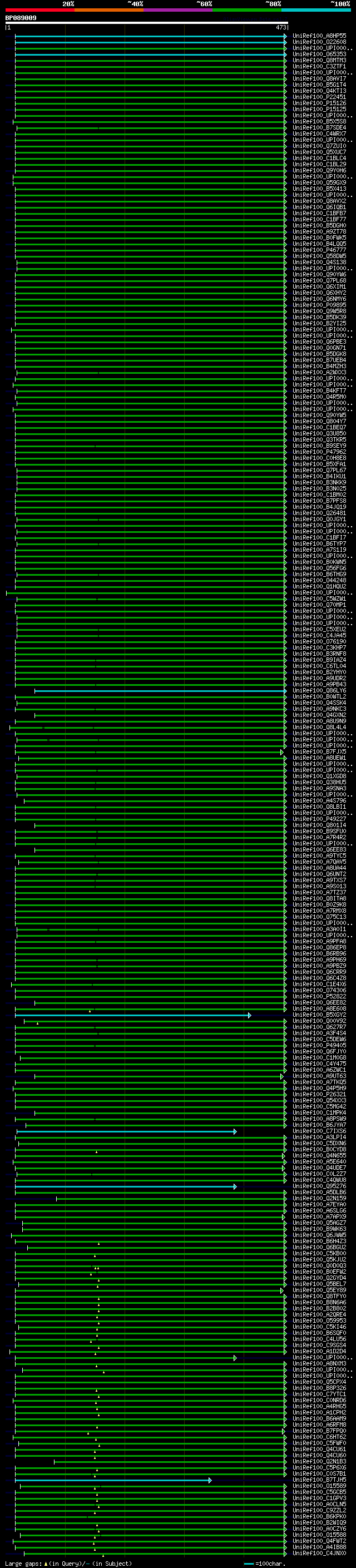Select label UniRef100_B2B802
The width and height of the screenshot is (356, 1568).
coord(319,1308)
